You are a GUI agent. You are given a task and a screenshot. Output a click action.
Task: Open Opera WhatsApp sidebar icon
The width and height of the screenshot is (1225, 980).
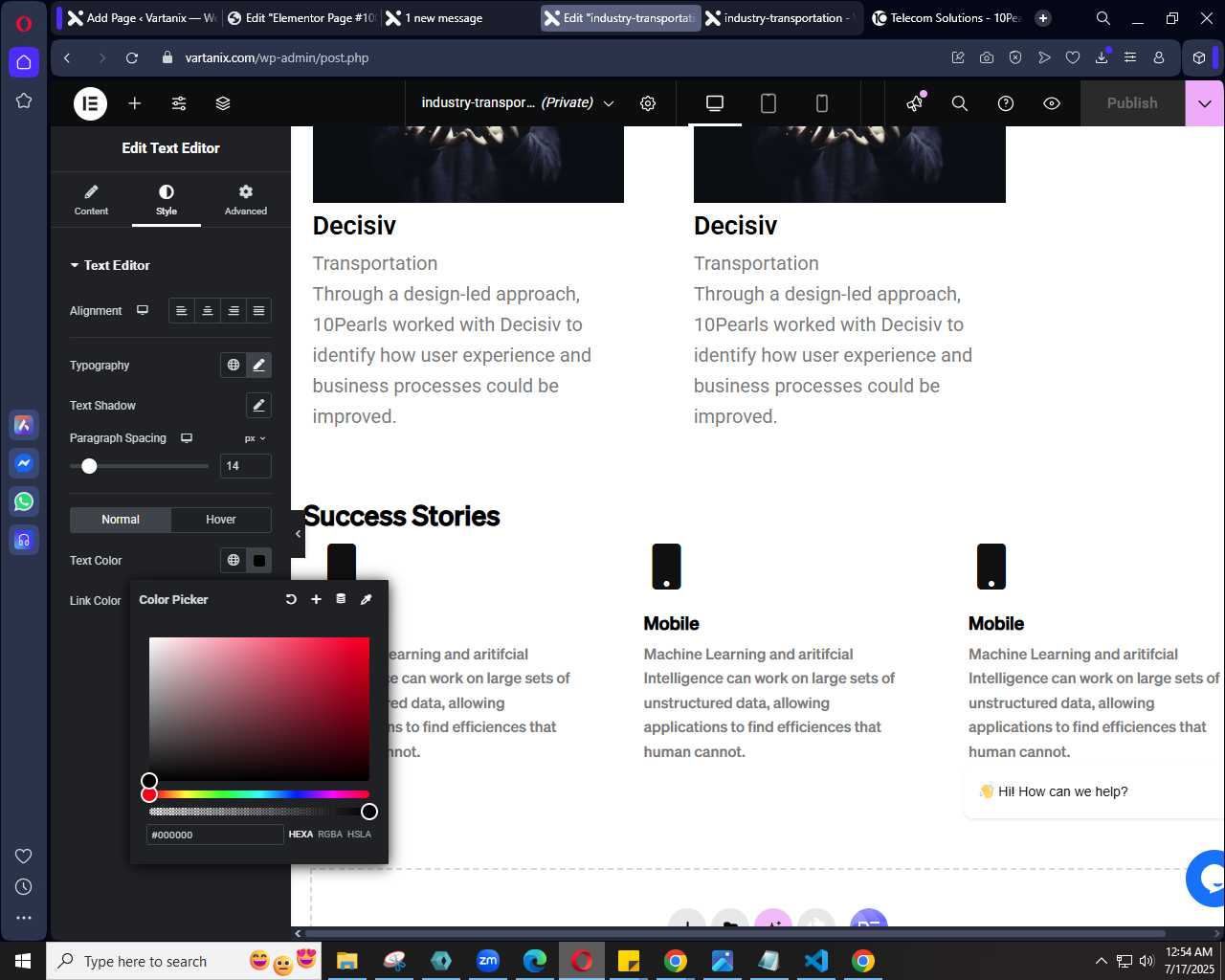24,501
